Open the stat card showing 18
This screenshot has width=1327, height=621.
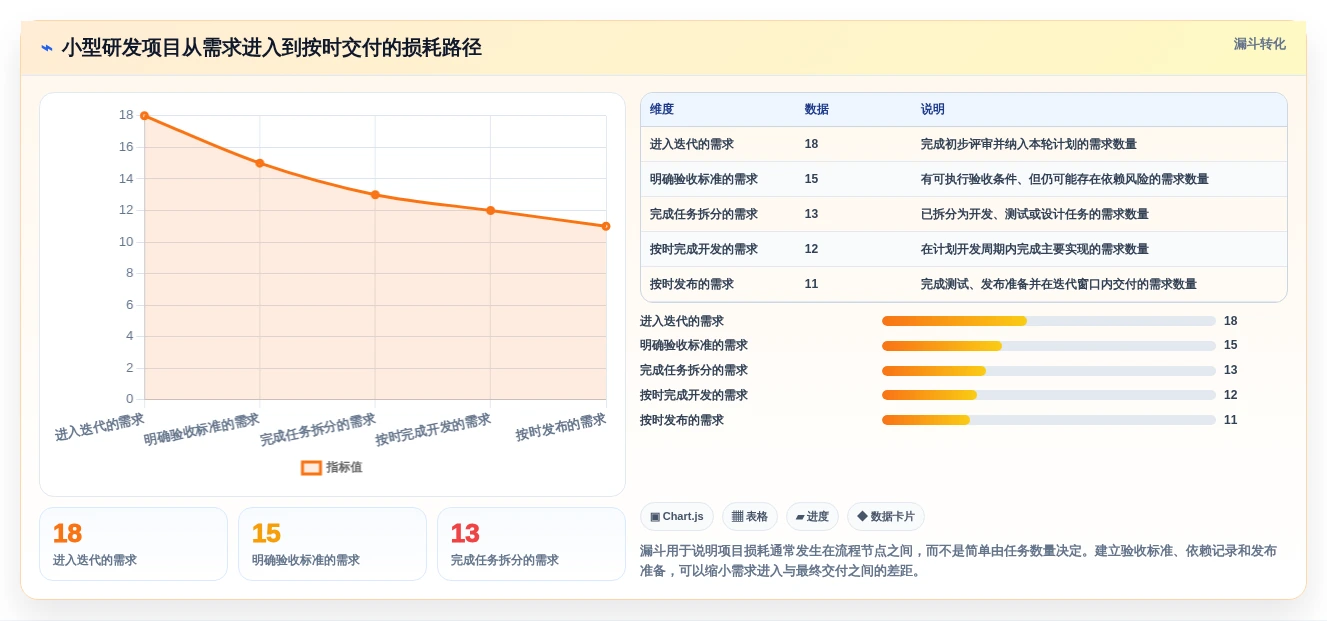point(133,544)
